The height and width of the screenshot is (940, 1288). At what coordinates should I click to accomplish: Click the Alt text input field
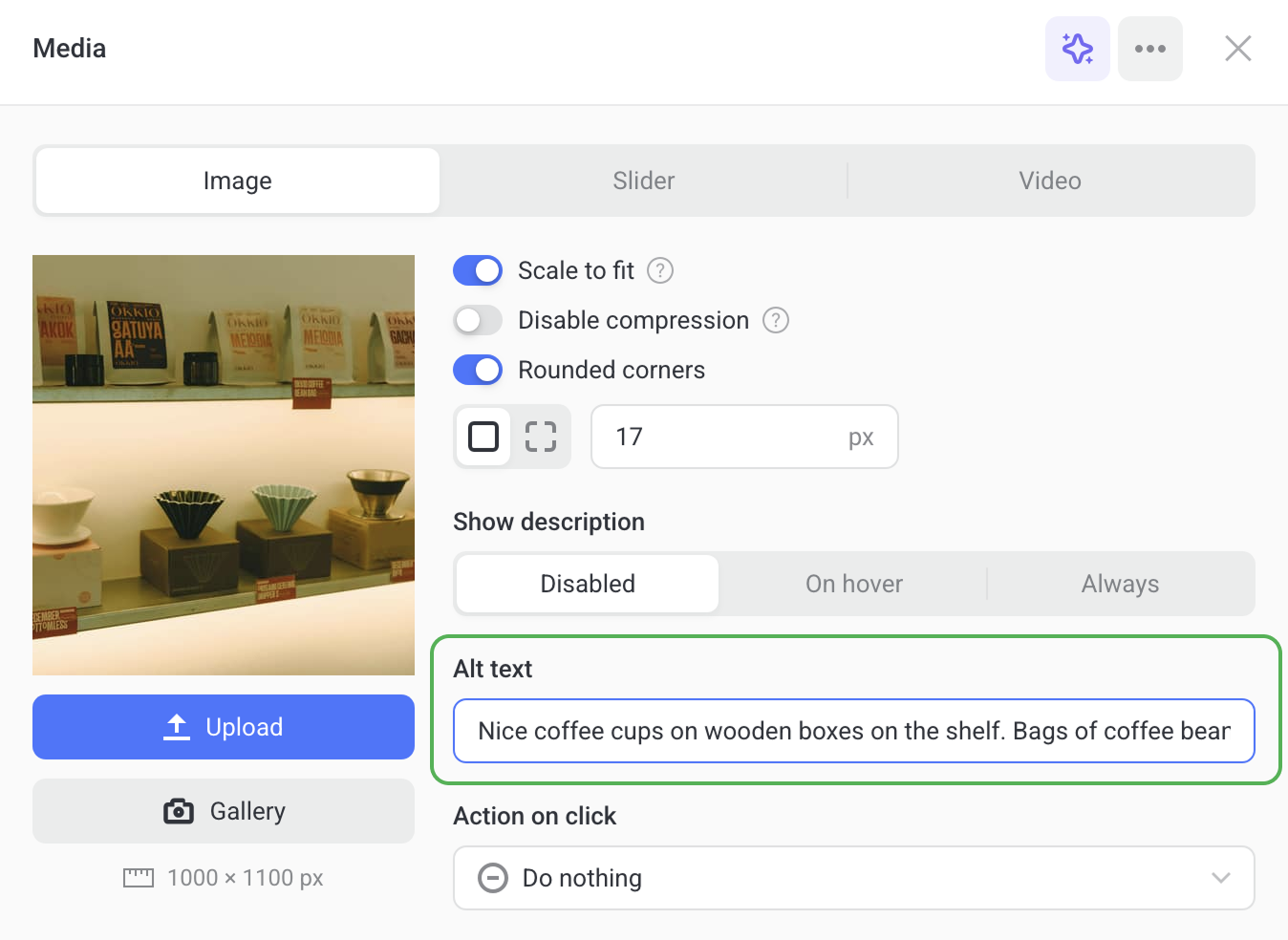[x=852, y=731]
